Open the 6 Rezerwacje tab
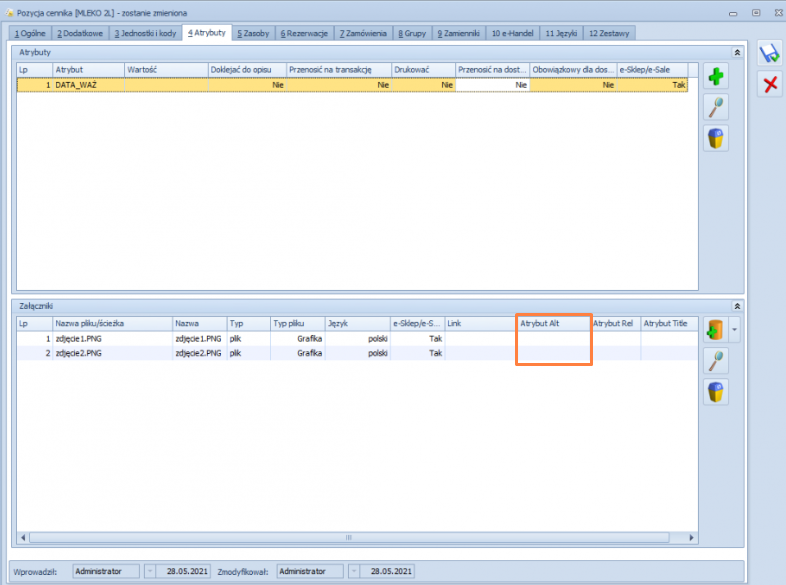This screenshot has width=786, height=585. (x=304, y=34)
